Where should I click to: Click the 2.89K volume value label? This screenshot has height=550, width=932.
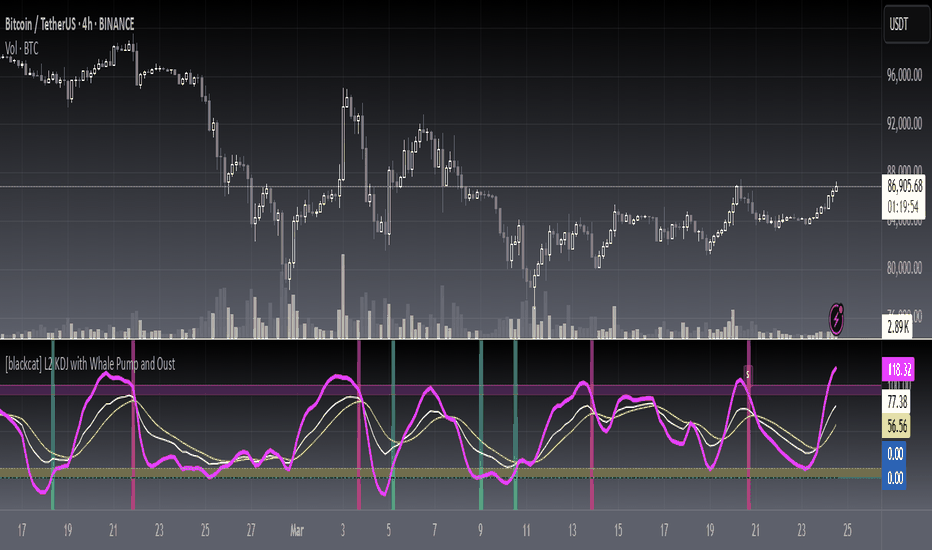[x=898, y=326]
